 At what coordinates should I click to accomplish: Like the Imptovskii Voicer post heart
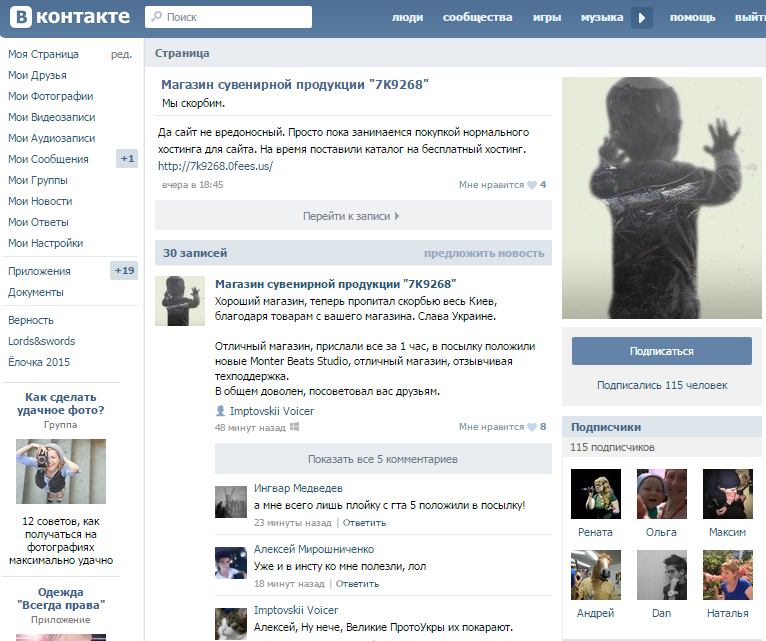pyautogui.click(x=532, y=427)
